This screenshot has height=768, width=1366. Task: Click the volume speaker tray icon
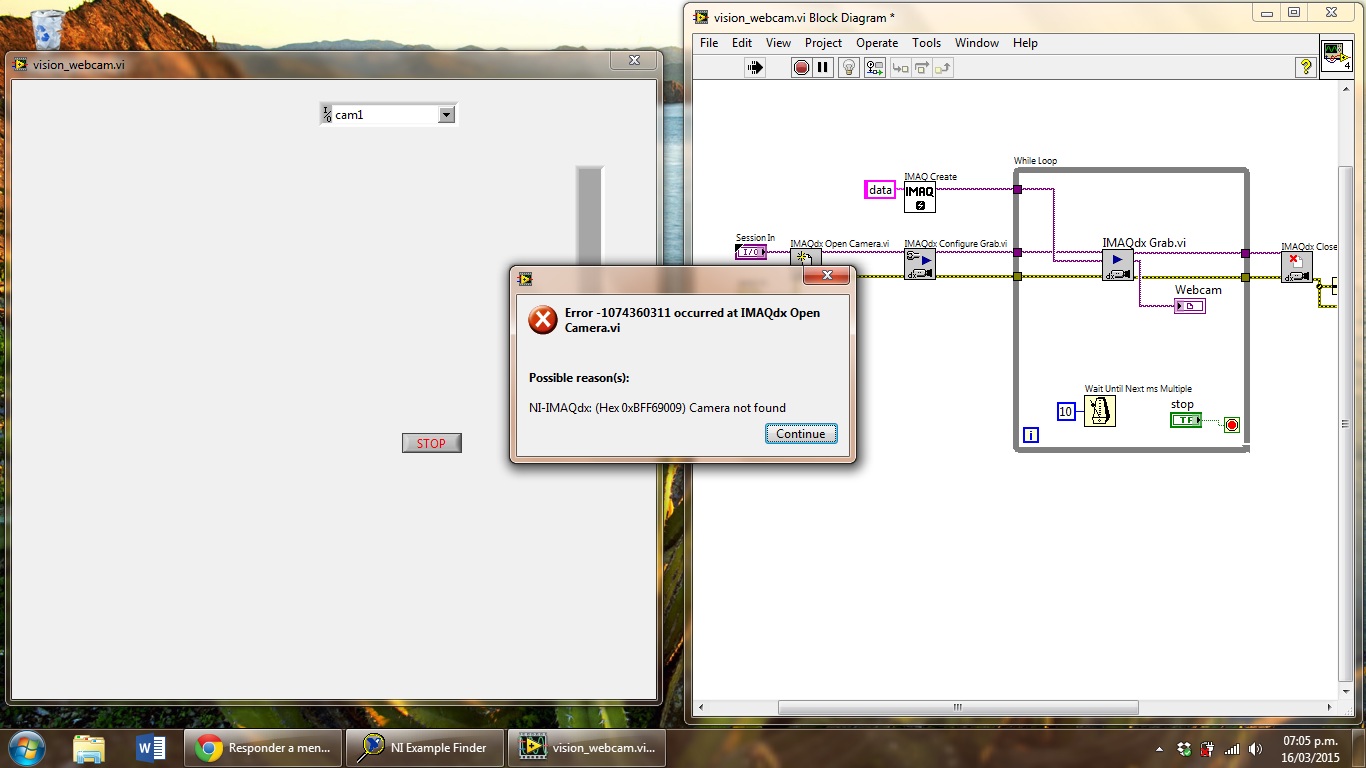1256,749
